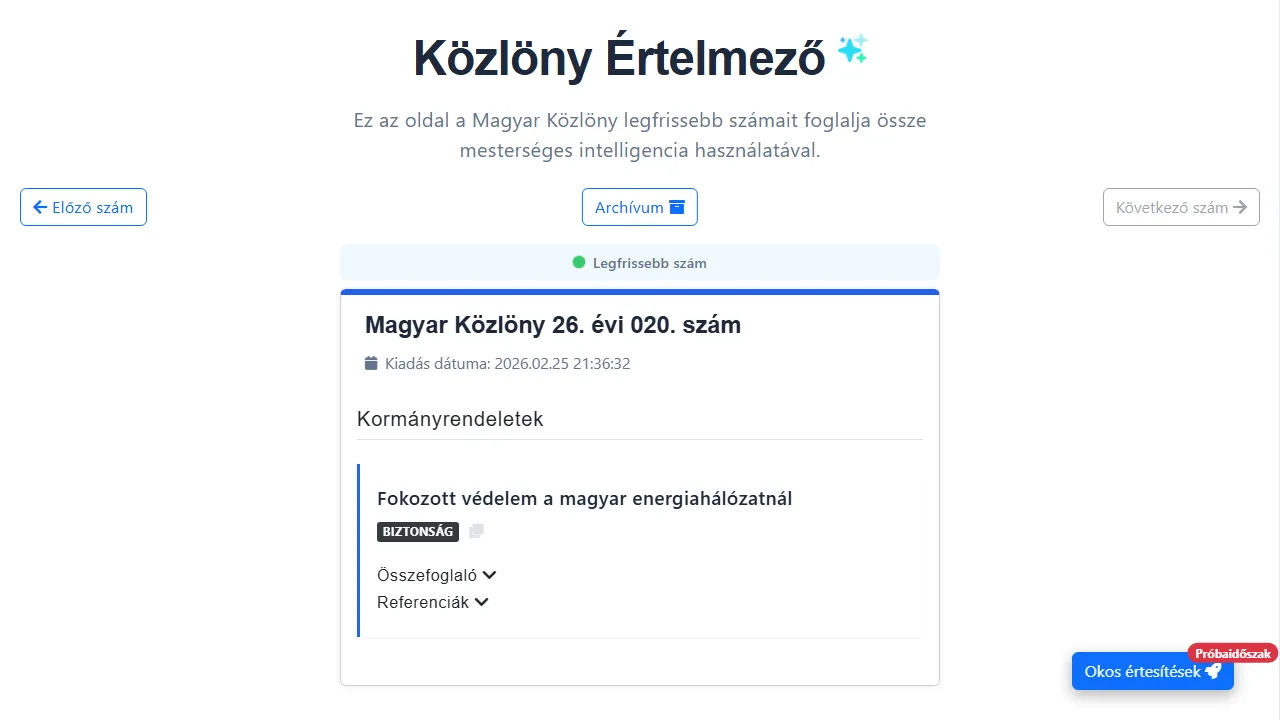Click the Magyar Közlöny 26. évi 020. szám heading
This screenshot has width=1280, height=720.
tap(553, 325)
